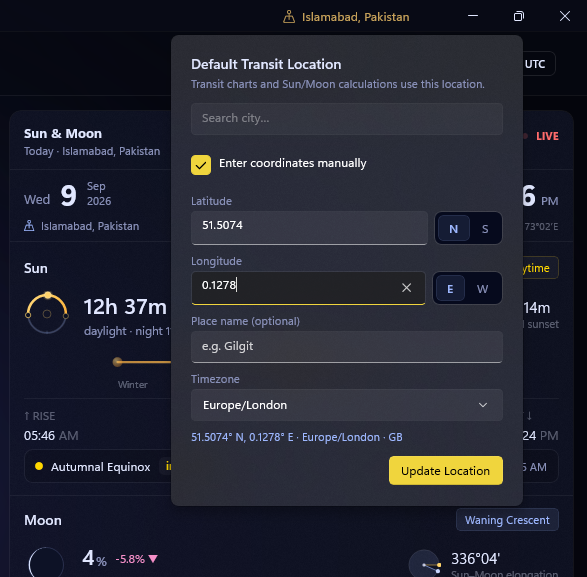The image size is (587, 577).
Task: Click the Wed 9 Sep 2026 date
Action: (x=67, y=196)
